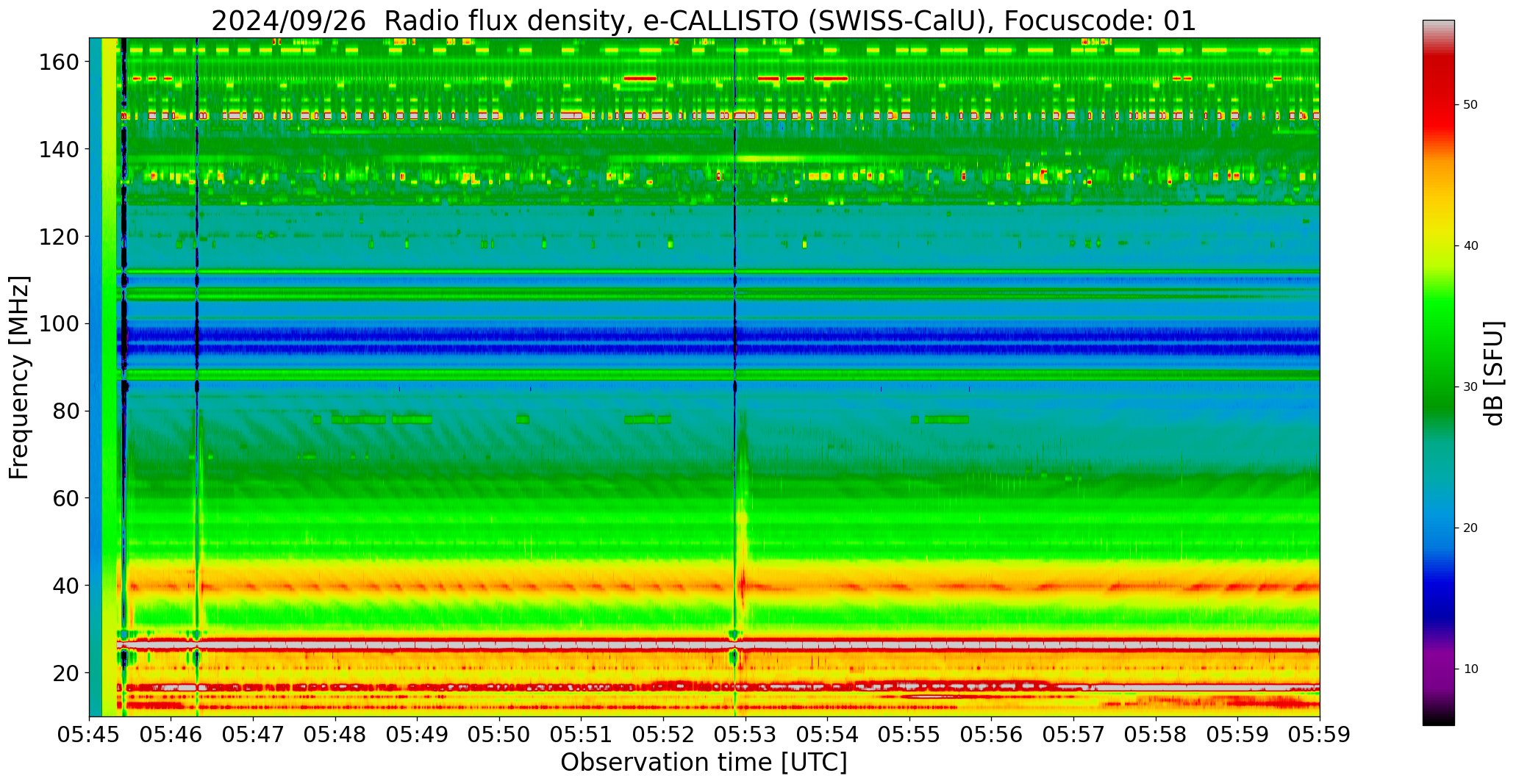Click the 05:49 time tick label

pyautogui.click(x=418, y=735)
